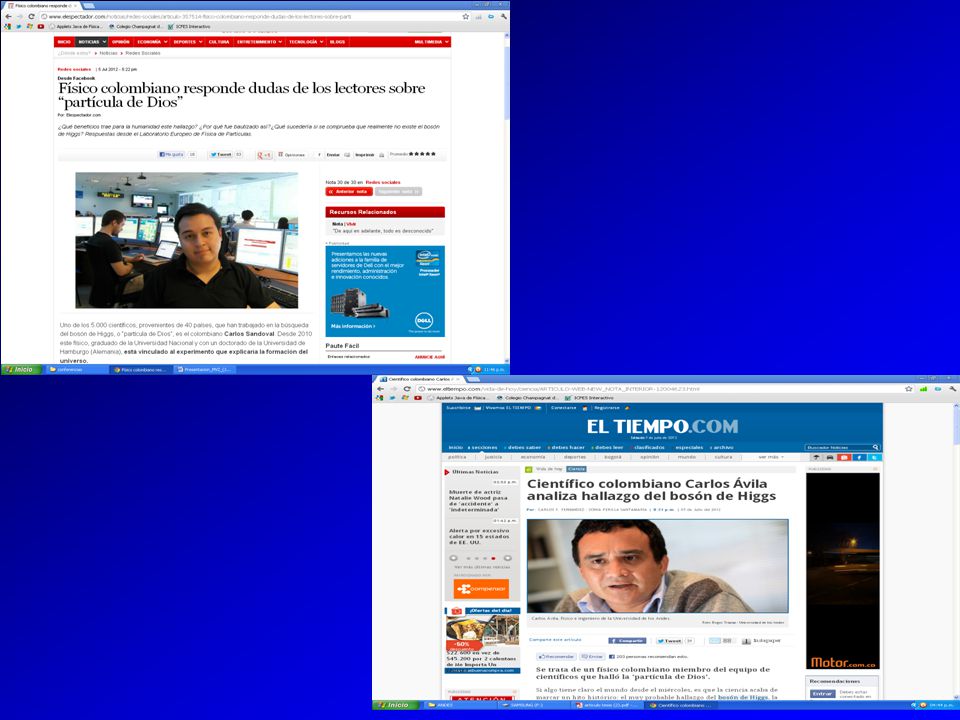Click Back arrow in El Espectador browser
The height and width of the screenshot is (720, 960).
point(8,17)
